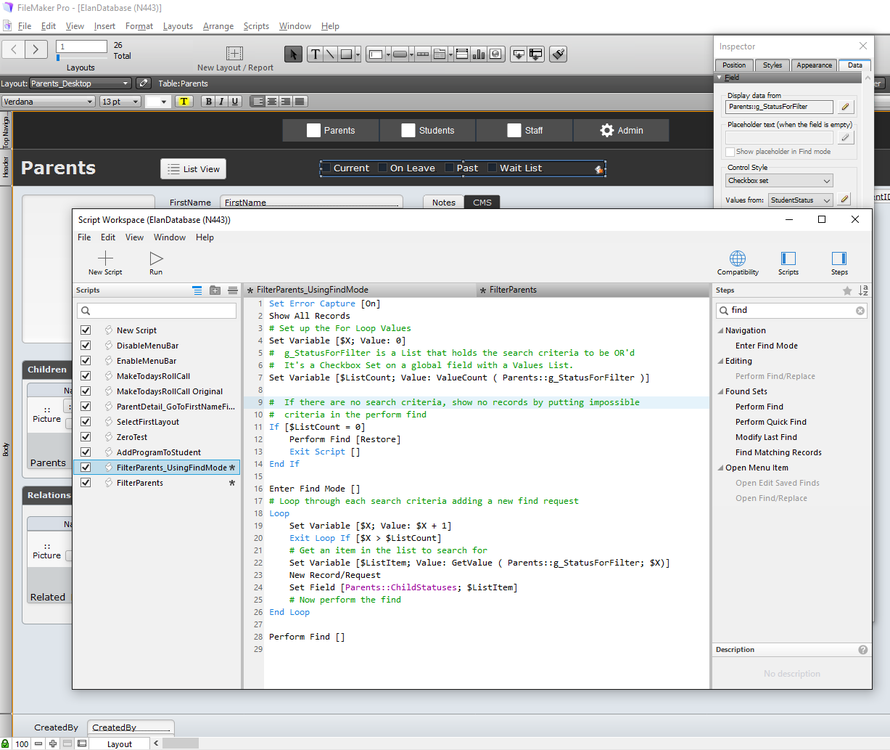Collapse the Field section in Inspector
This screenshot has width=890, height=750.
(719, 77)
